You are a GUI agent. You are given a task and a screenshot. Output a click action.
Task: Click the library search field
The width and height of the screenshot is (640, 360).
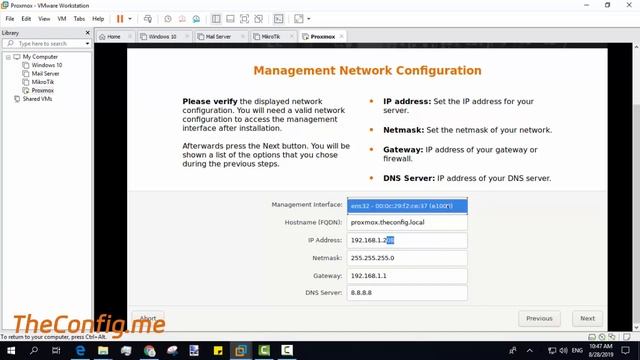tap(44, 43)
